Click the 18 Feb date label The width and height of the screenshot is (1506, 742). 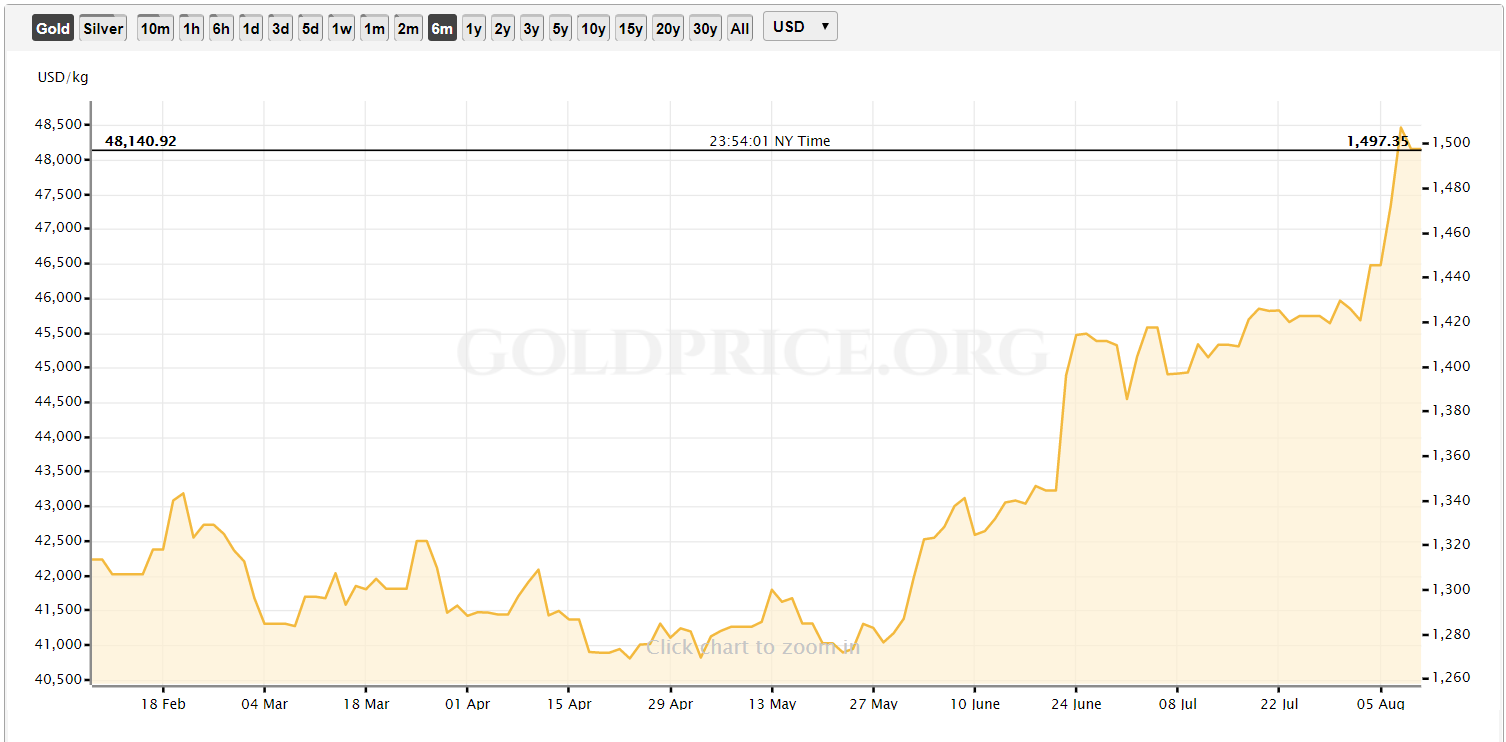click(x=163, y=704)
